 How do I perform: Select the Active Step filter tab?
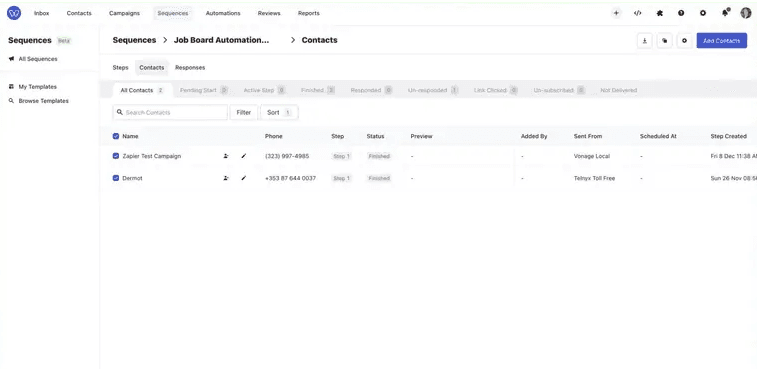[x=264, y=90]
